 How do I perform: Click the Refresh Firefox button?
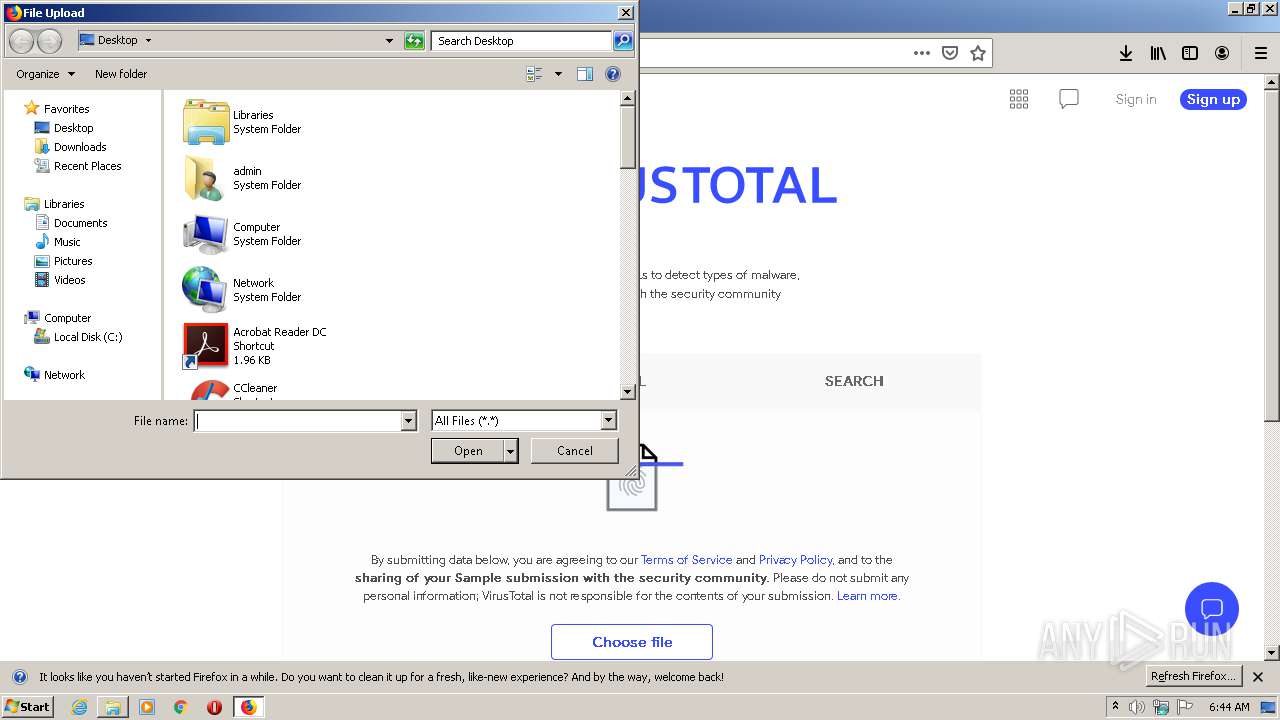1193,677
